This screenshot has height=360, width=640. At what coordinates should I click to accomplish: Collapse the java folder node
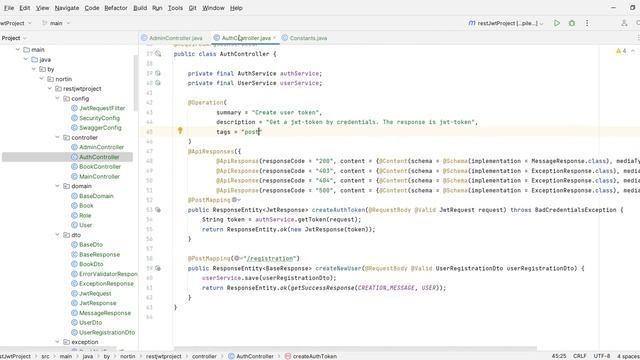point(26,60)
